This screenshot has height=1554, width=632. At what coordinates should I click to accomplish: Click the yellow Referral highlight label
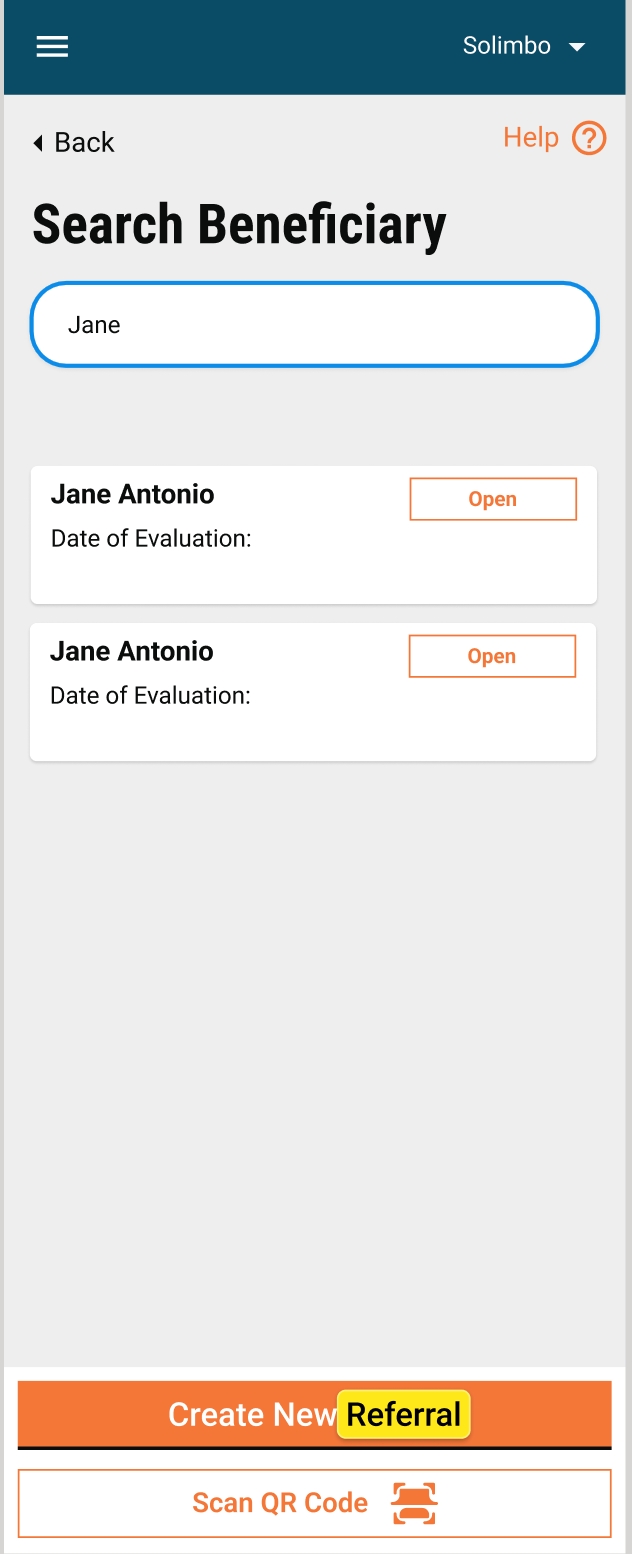click(x=403, y=1414)
